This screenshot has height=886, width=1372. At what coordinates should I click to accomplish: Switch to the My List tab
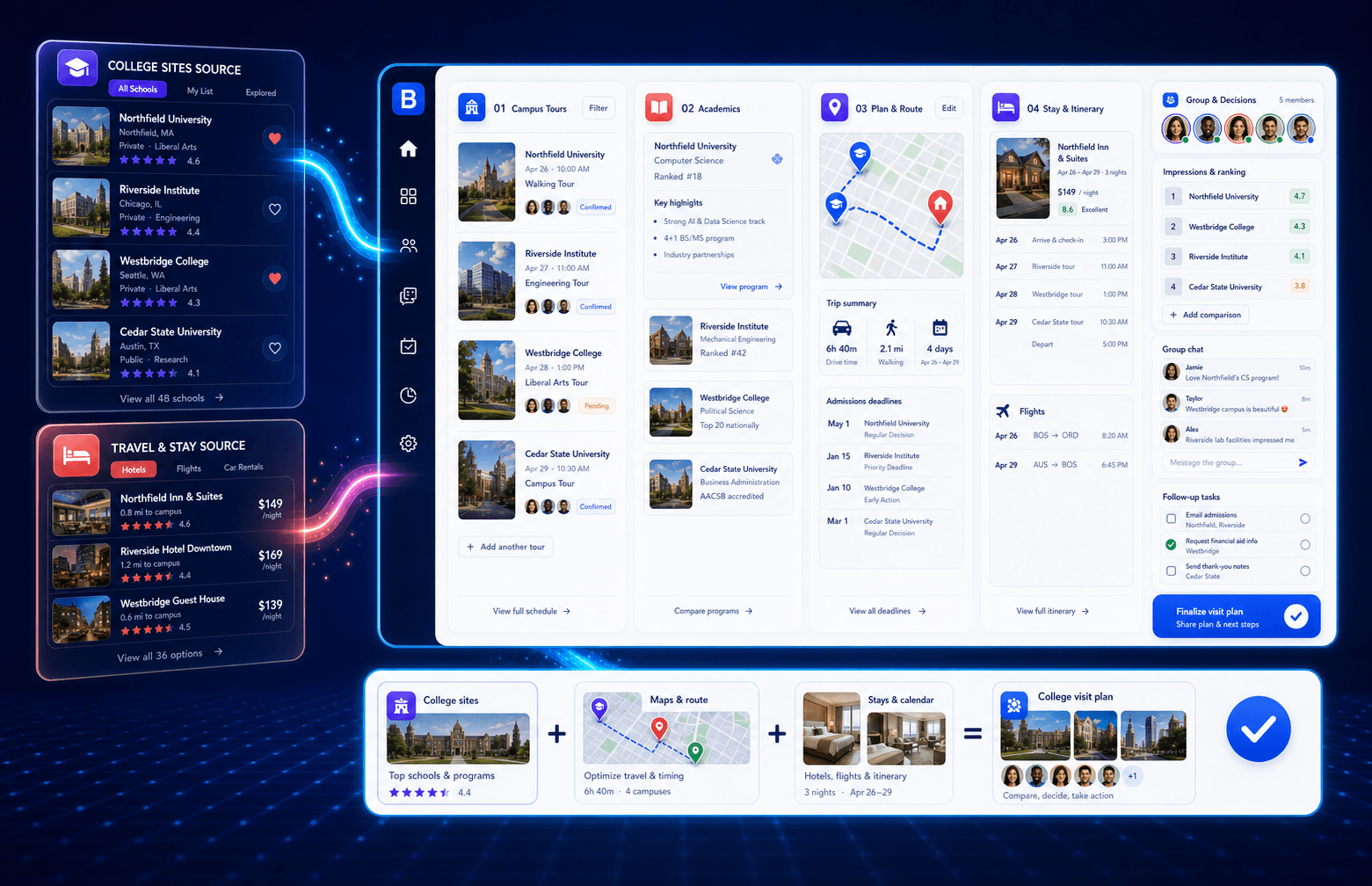(200, 91)
